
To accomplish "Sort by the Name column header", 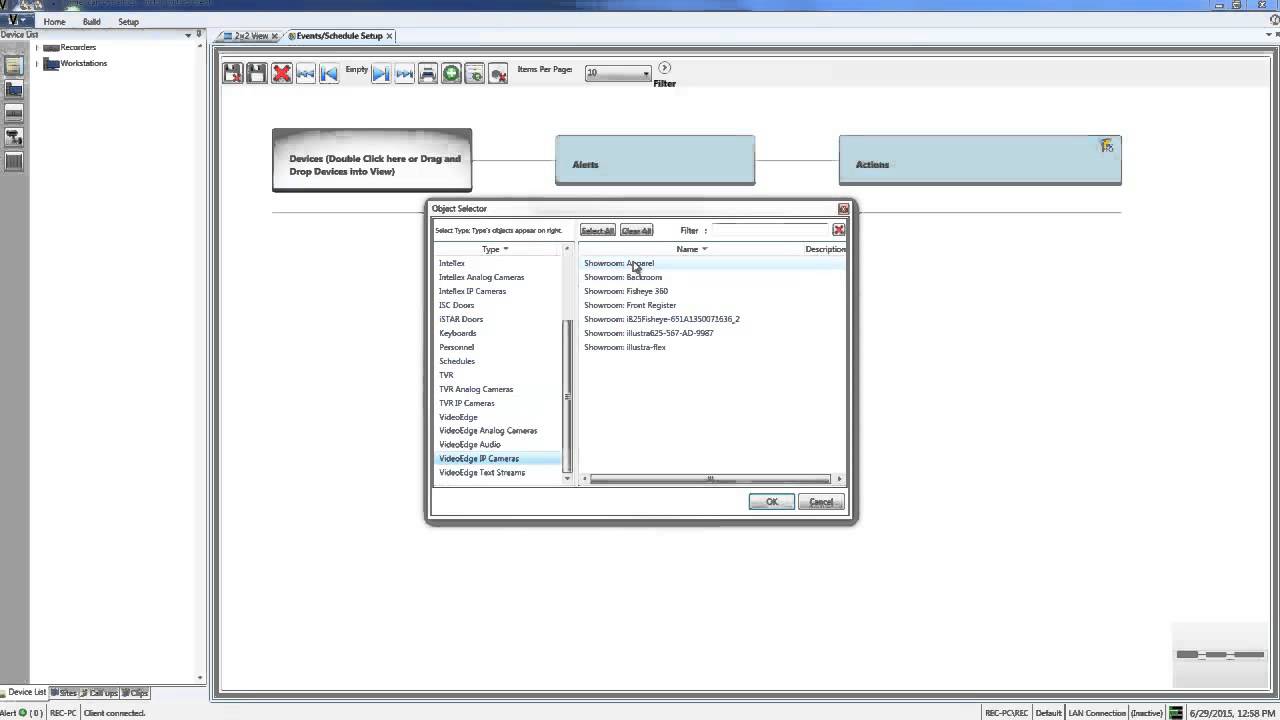I will pos(691,249).
